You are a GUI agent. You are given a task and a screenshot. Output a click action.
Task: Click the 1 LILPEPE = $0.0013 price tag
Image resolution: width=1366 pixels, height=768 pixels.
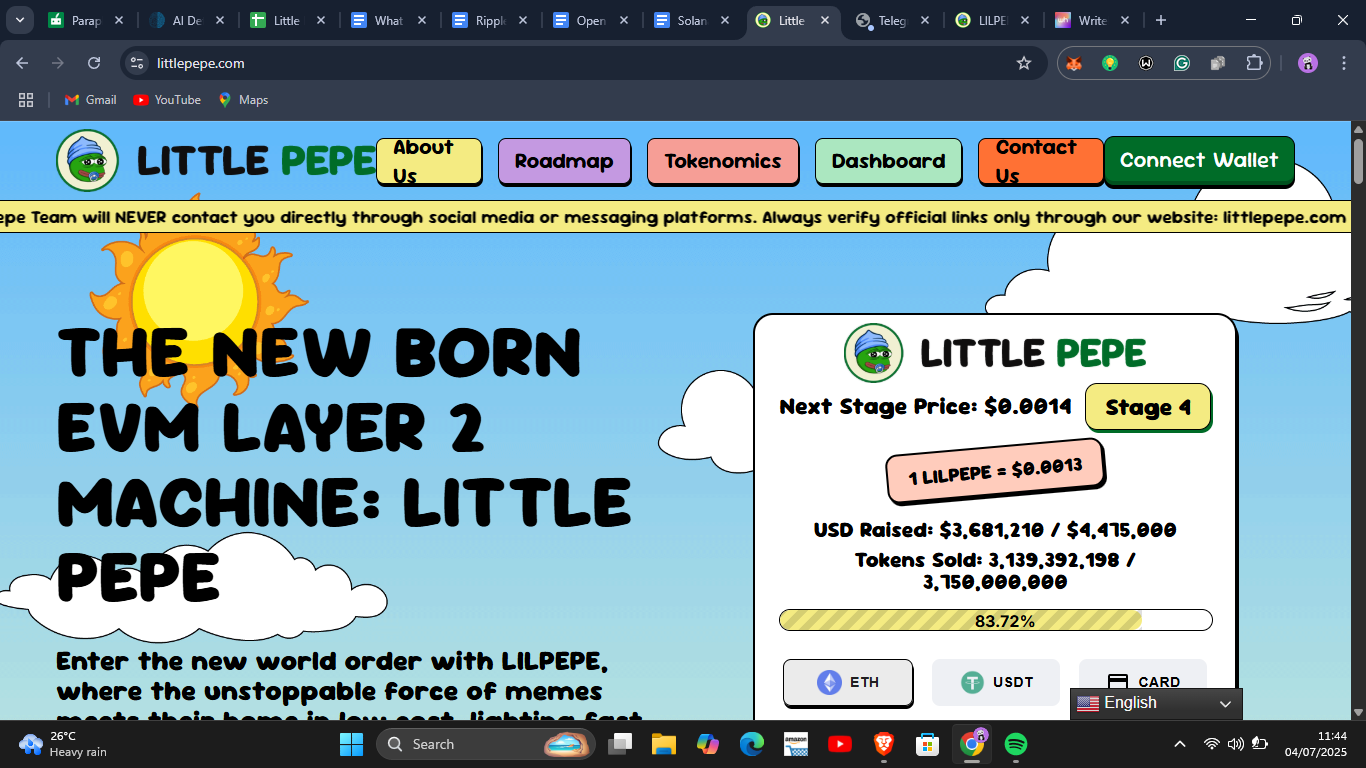[x=995, y=470]
